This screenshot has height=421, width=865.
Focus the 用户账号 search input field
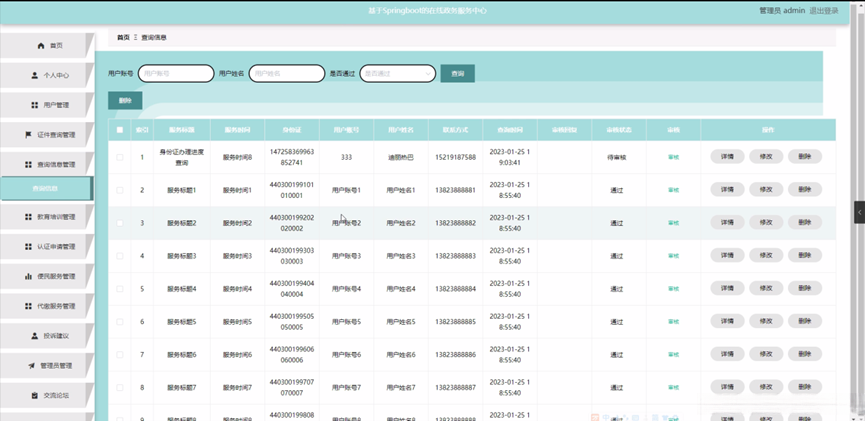tap(176, 73)
